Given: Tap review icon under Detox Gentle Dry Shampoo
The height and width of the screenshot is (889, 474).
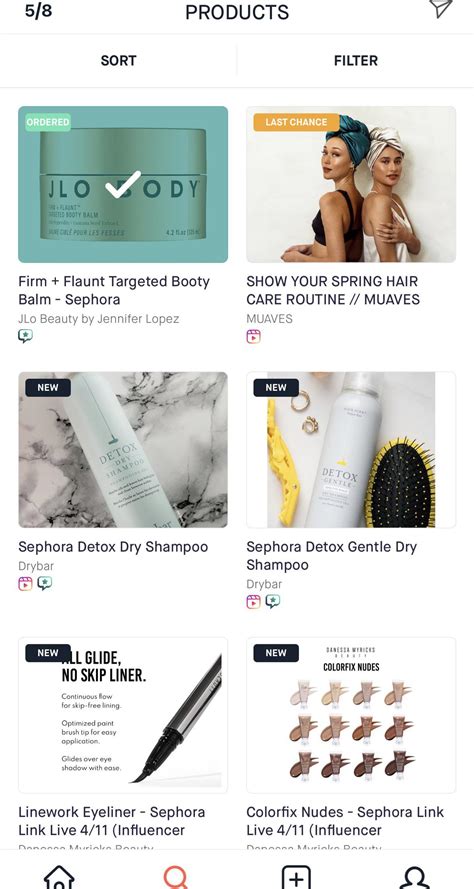Looking at the screenshot, I should tap(273, 602).
